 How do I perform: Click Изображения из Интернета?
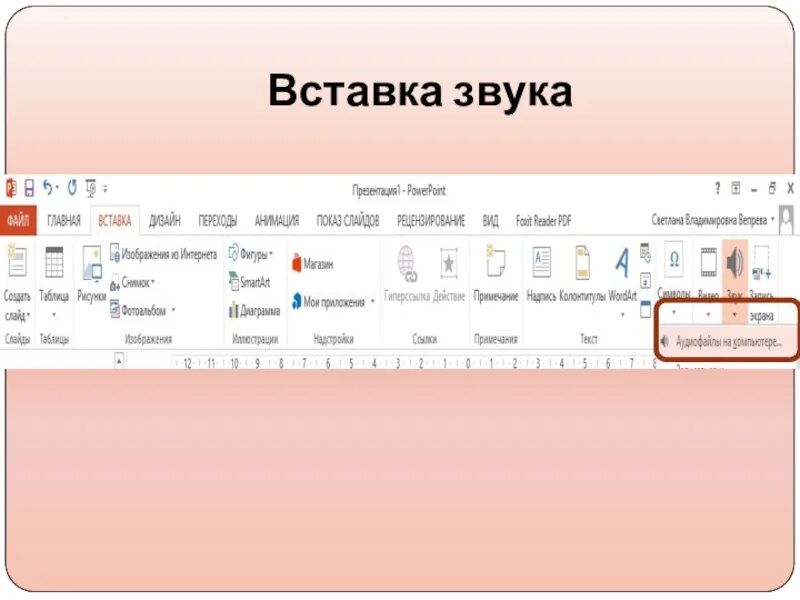[164, 254]
